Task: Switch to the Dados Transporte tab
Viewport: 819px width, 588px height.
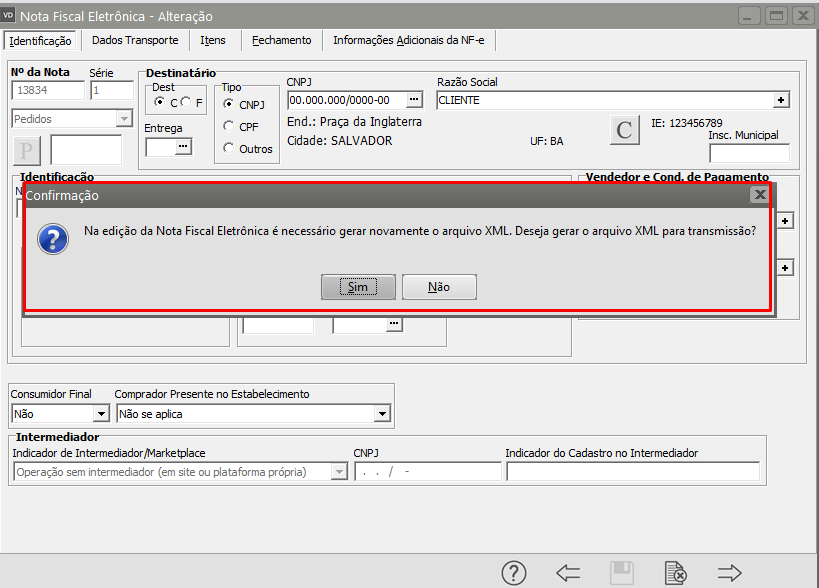Action: point(135,40)
